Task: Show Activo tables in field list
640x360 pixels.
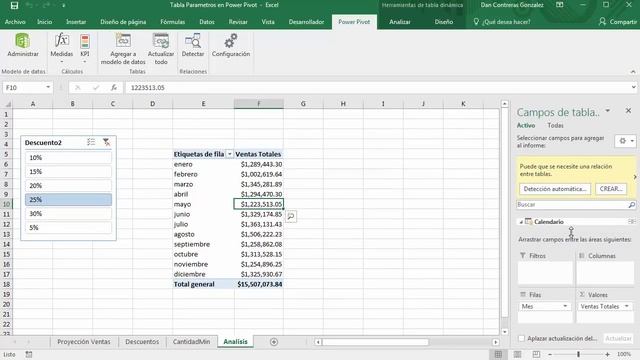Action: coord(526,125)
